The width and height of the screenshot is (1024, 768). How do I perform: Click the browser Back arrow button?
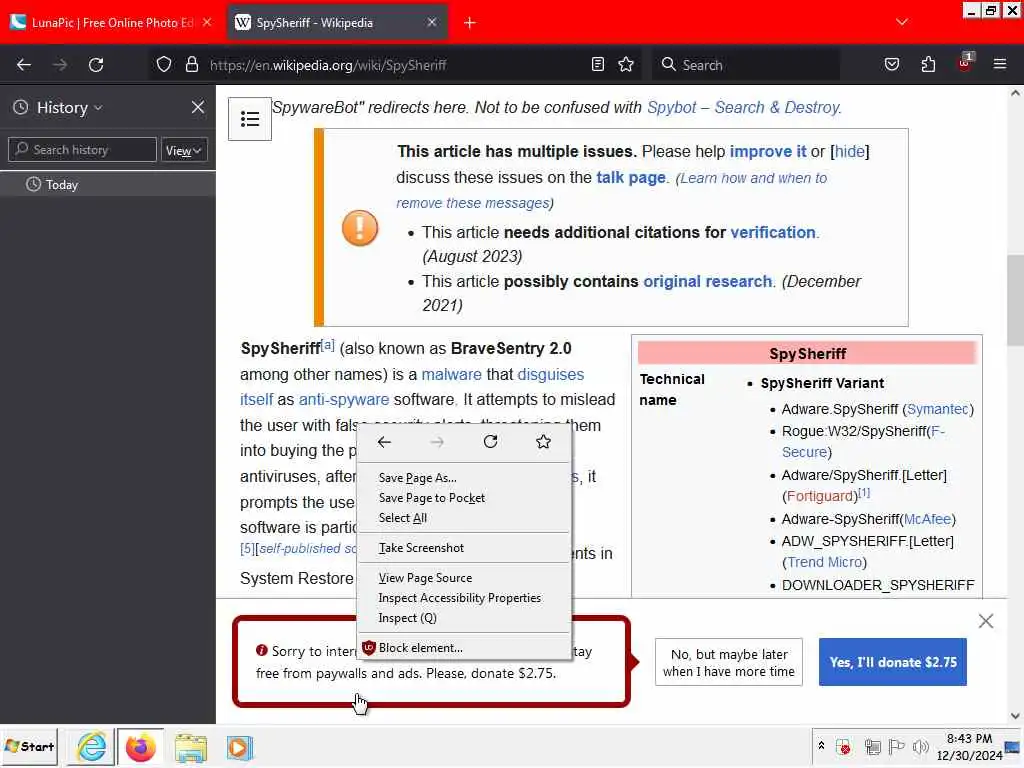(x=24, y=65)
